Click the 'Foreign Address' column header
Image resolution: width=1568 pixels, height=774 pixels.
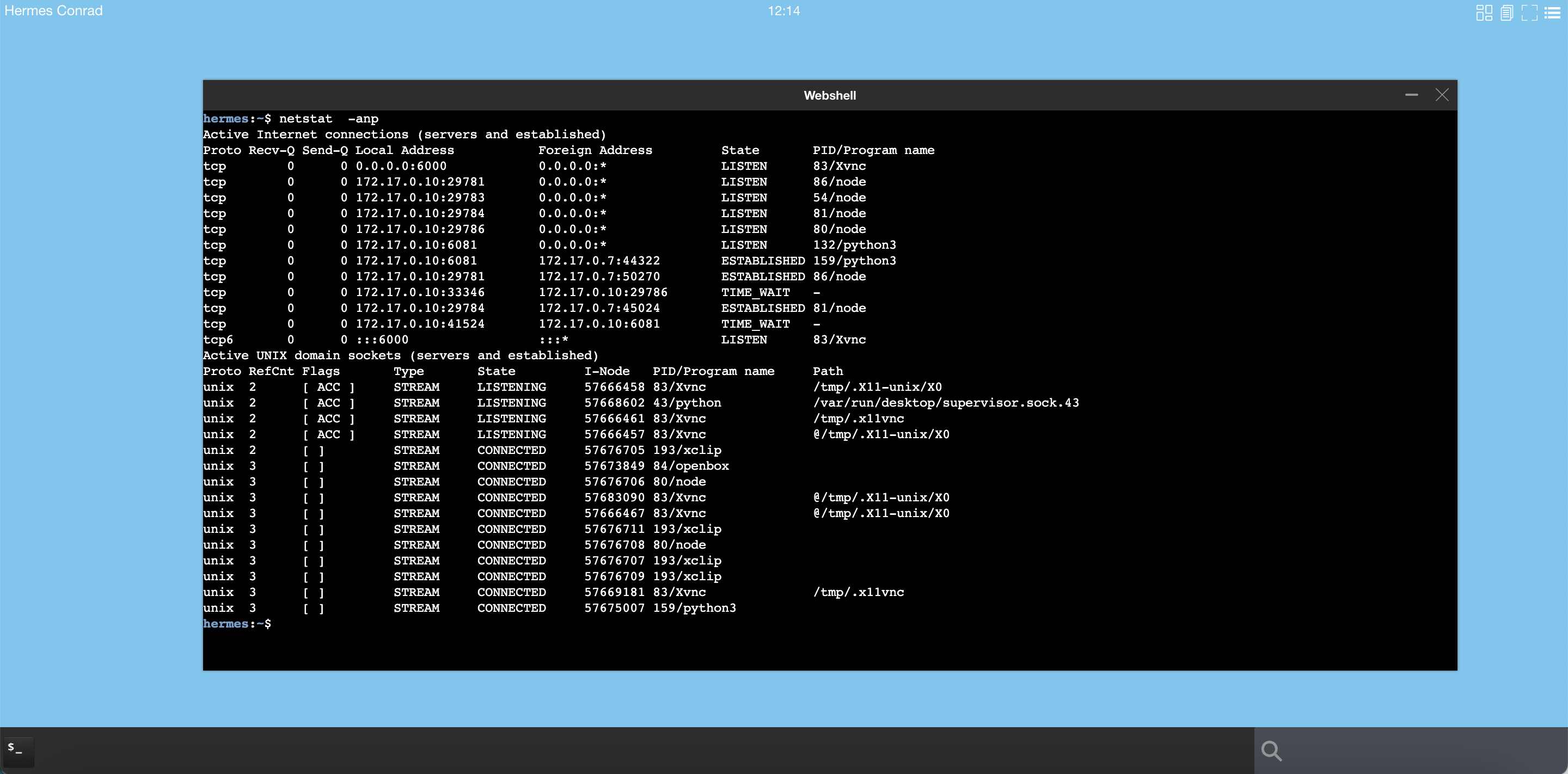click(x=595, y=150)
